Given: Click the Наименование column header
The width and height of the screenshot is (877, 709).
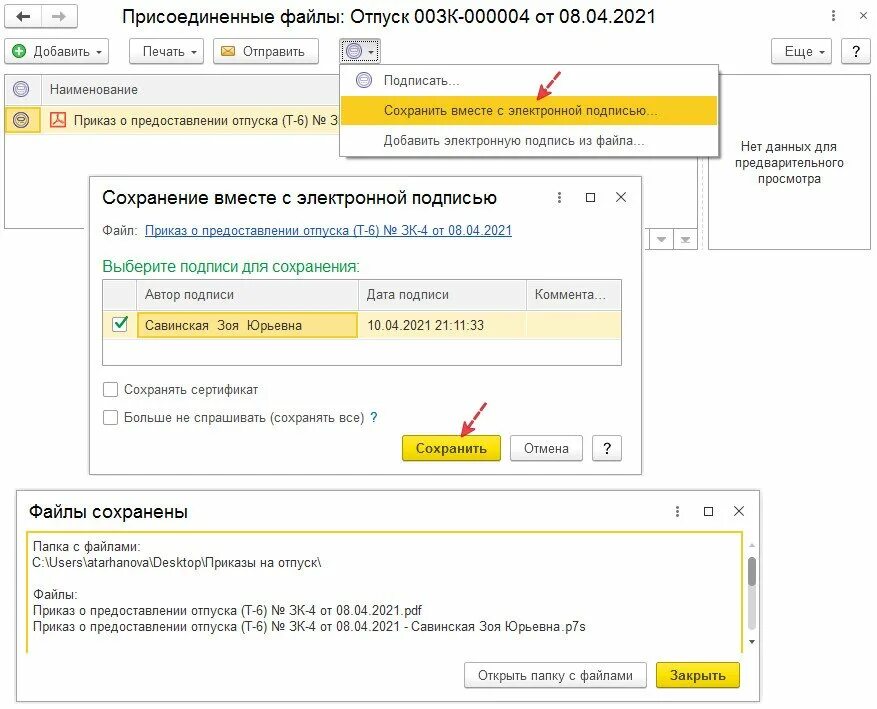Looking at the screenshot, I should [x=190, y=89].
